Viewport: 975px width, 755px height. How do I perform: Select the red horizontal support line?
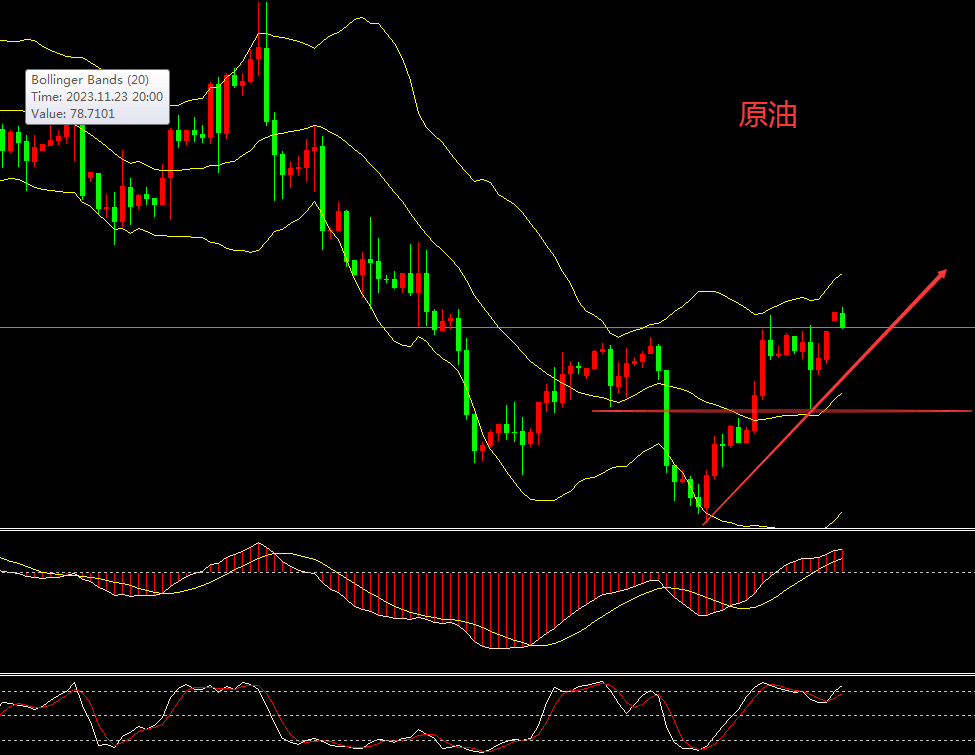900,410
